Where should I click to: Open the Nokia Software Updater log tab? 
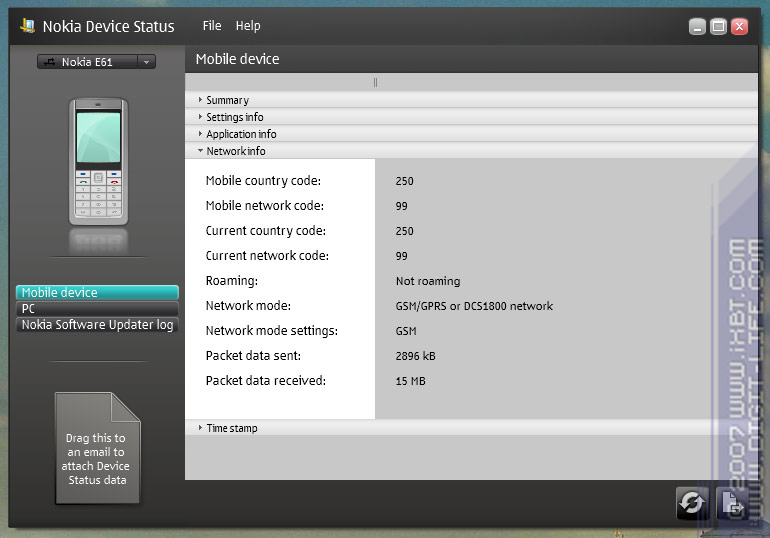click(97, 325)
